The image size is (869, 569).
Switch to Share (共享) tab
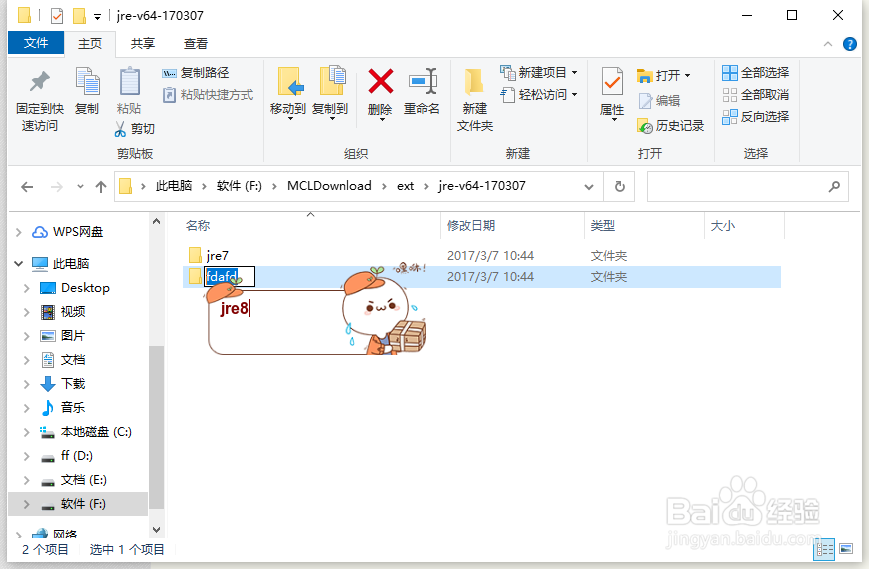tap(142, 43)
